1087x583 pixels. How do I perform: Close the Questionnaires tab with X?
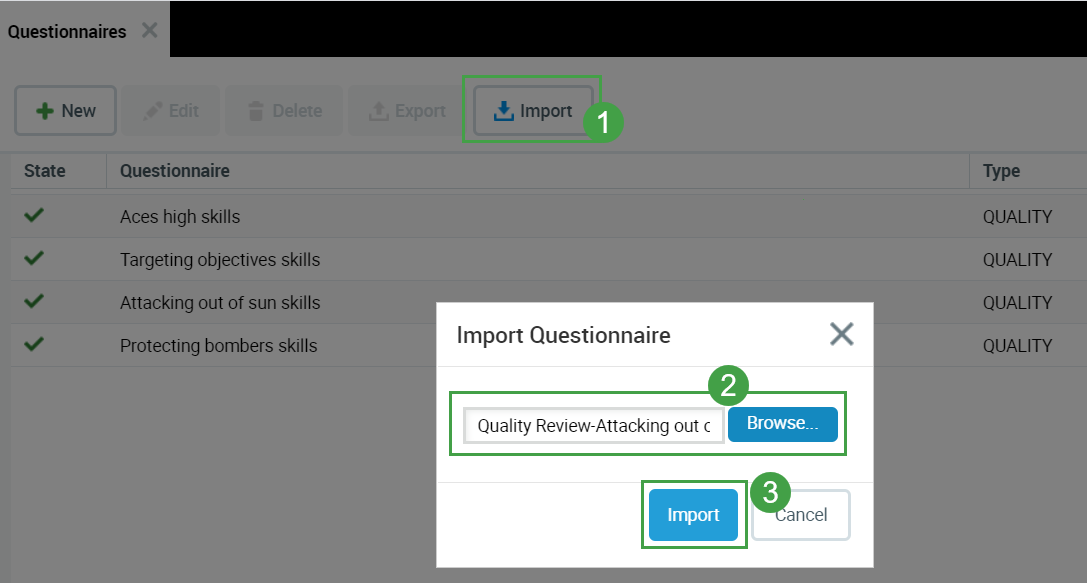pyautogui.click(x=149, y=30)
